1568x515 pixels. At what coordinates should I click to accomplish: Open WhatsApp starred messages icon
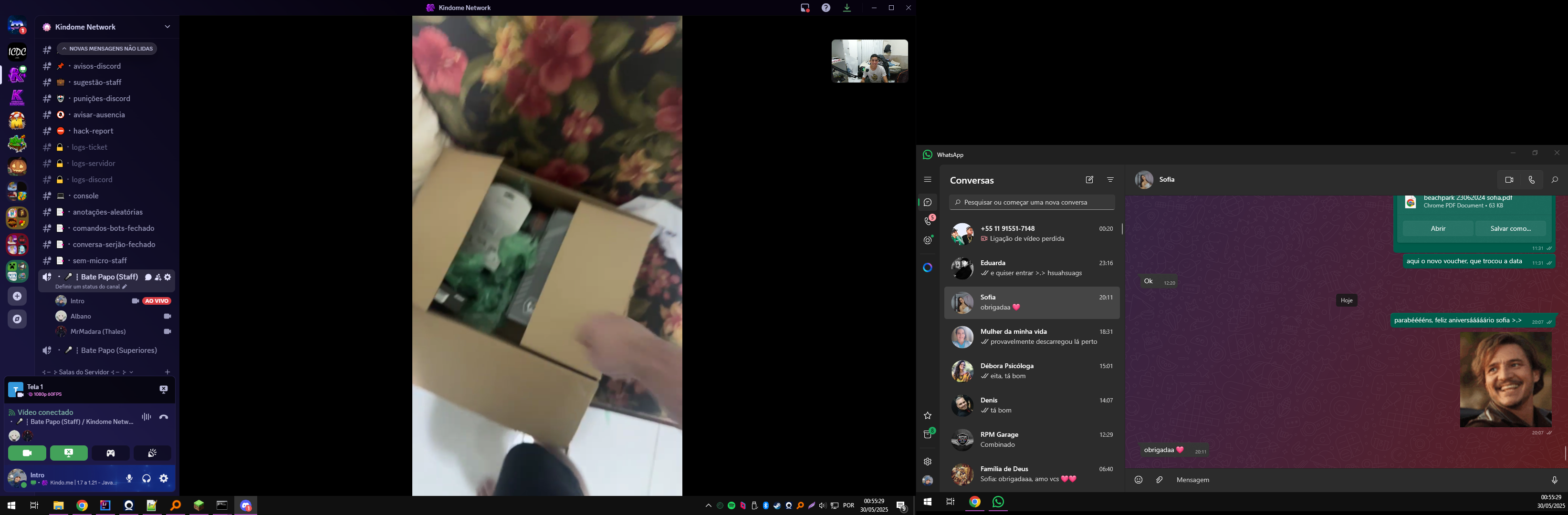coord(928,416)
